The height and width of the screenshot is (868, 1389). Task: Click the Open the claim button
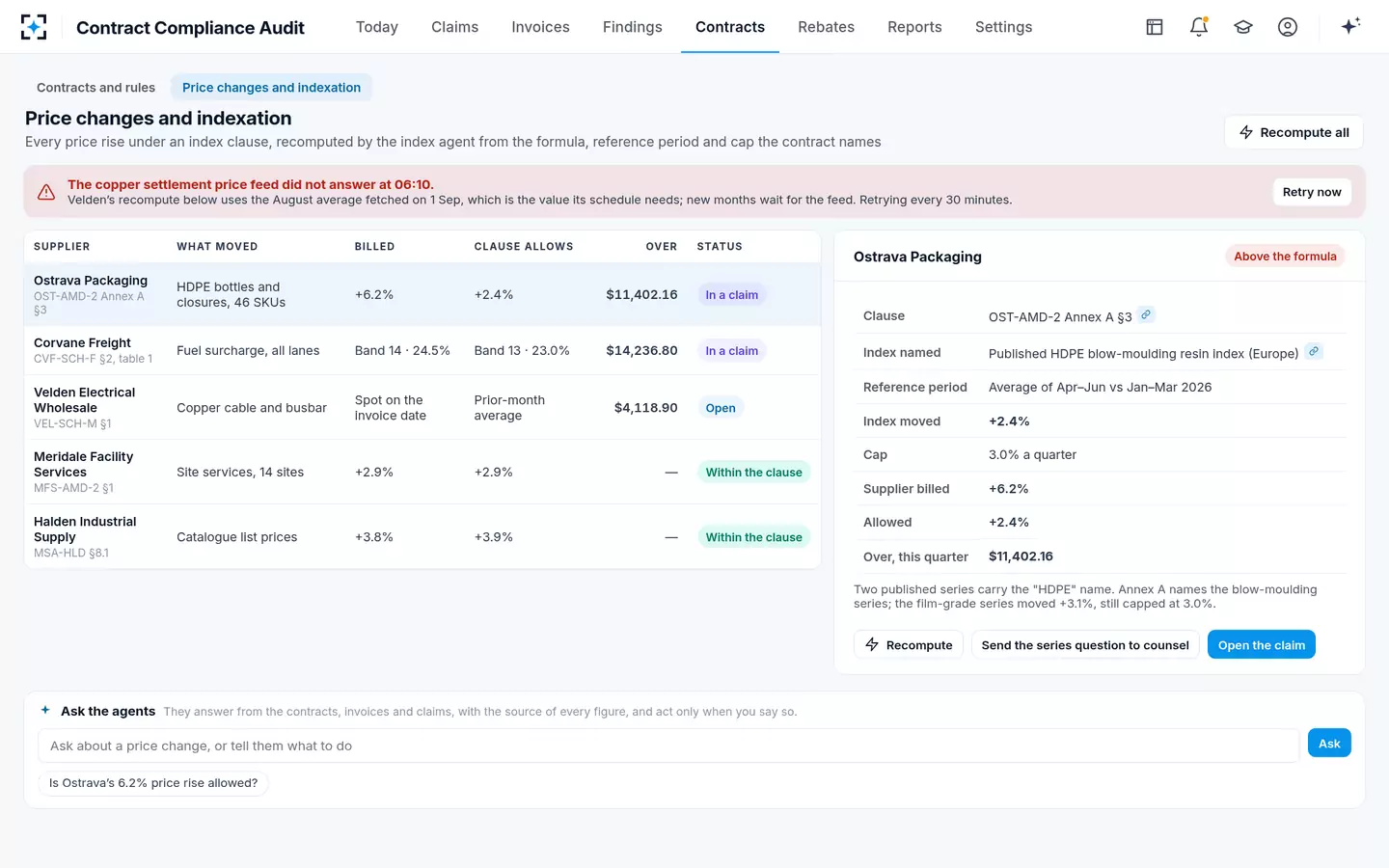(1262, 645)
